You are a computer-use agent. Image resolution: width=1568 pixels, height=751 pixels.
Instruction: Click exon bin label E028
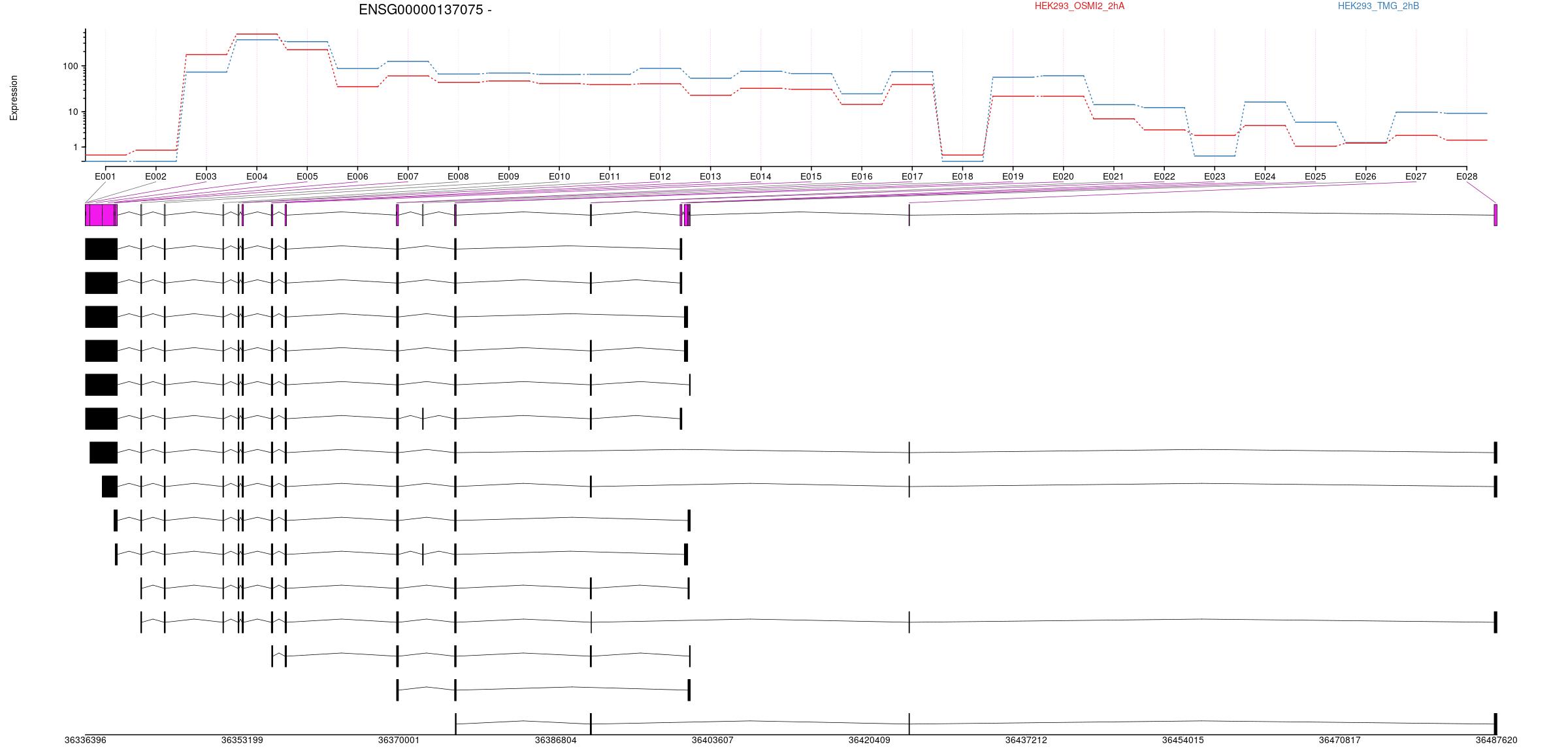click(x=1467, y=176)
